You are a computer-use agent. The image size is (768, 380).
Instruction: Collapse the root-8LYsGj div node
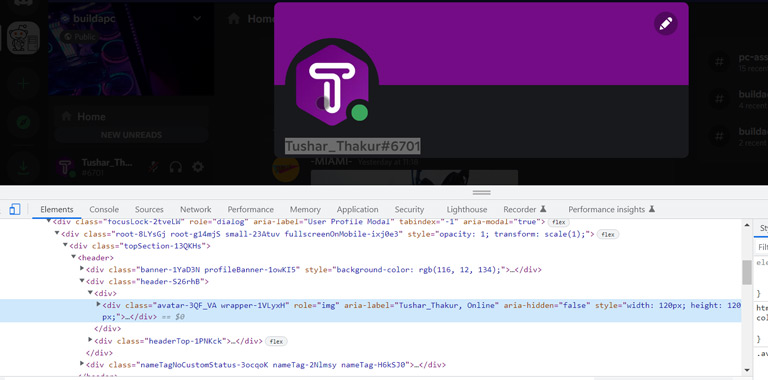pyautogui.click(x=57, y=234)
